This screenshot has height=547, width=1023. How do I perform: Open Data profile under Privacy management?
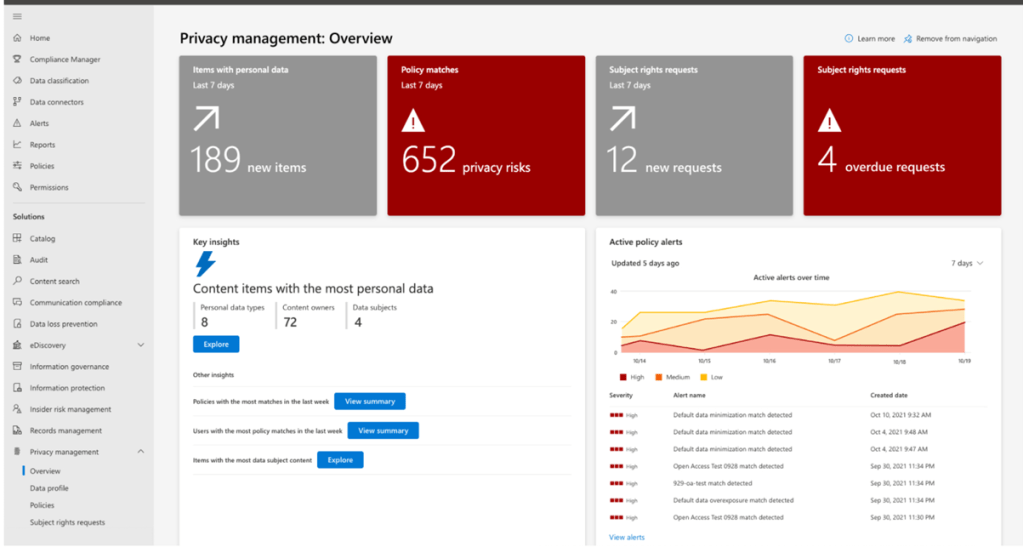(x=49, y=488)
